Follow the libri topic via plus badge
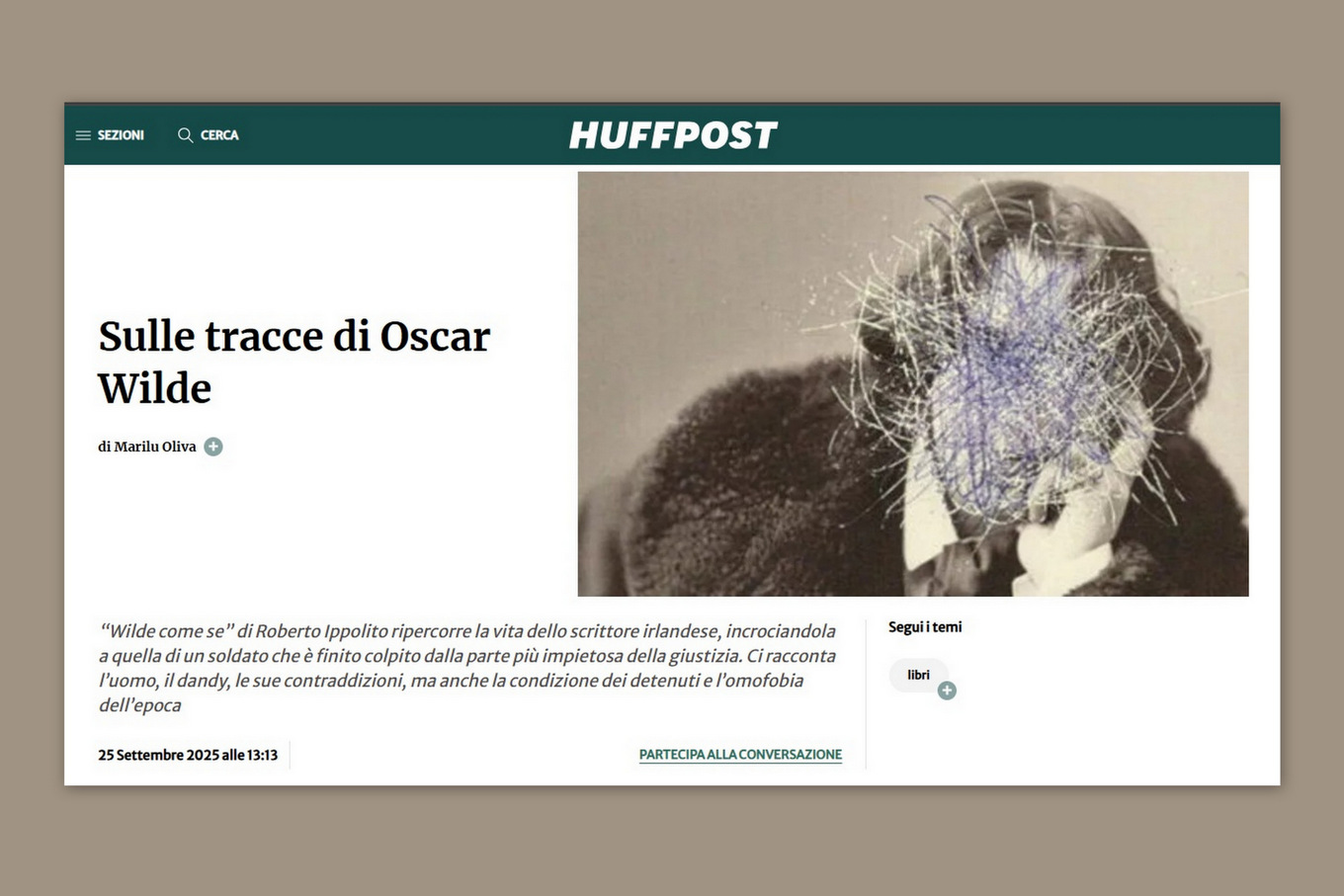Viewport: 1344px width, 896px height. point(947,691)
